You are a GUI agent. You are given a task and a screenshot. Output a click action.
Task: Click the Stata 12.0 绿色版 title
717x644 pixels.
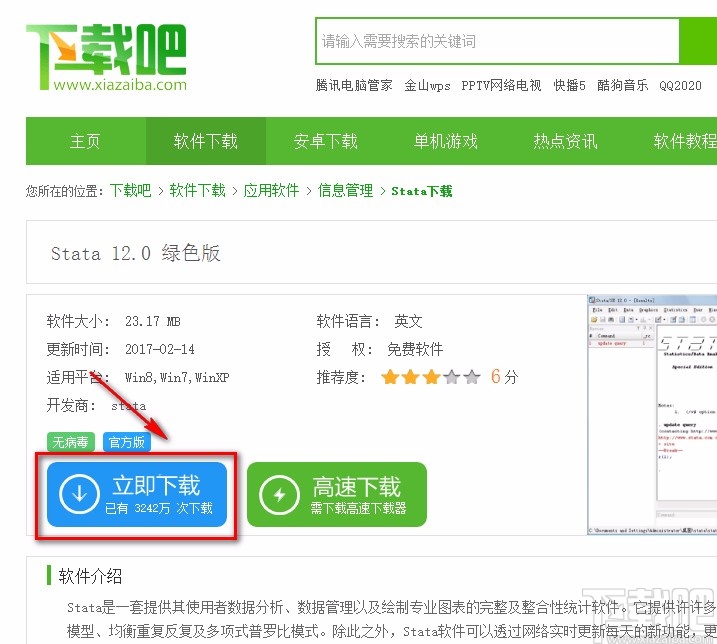136,253
